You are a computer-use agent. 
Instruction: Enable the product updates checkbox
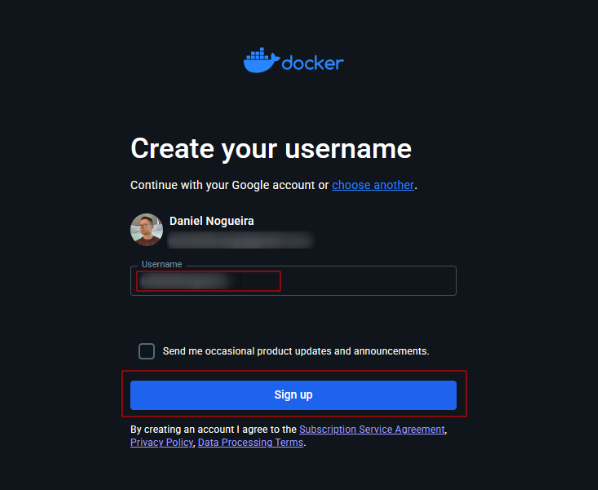coord(146,351)
